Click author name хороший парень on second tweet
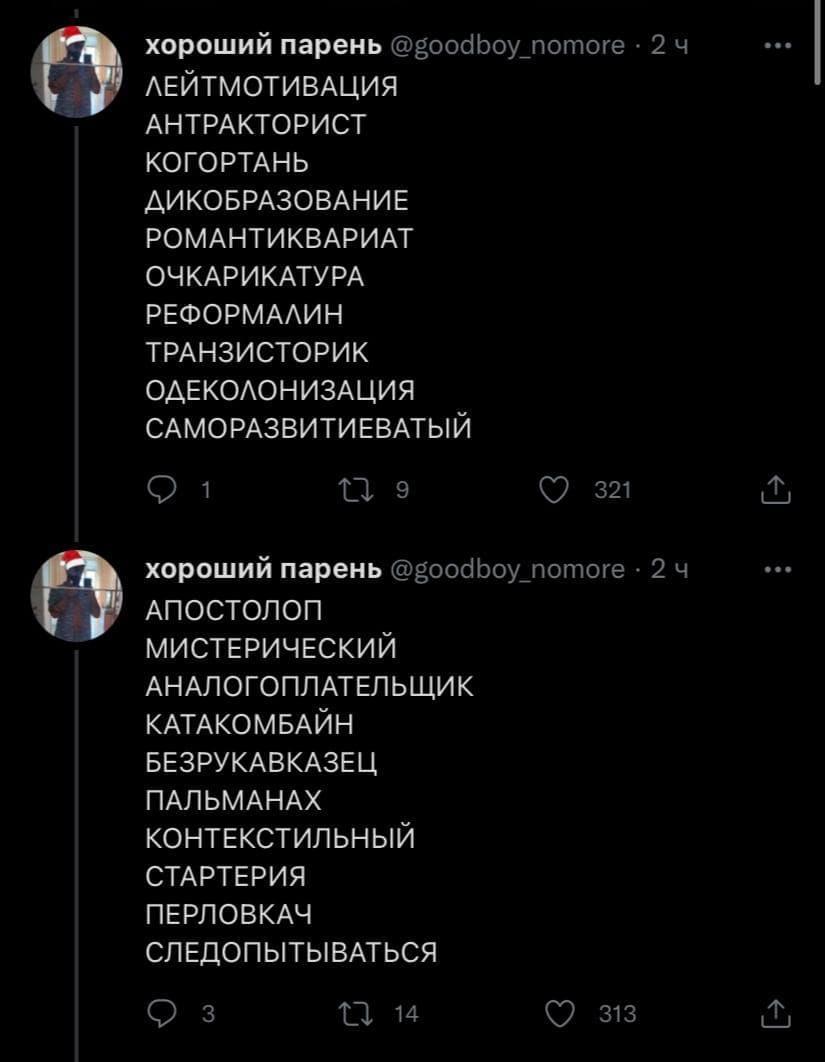Screen dimensions: 825x1062 point(264,569)
